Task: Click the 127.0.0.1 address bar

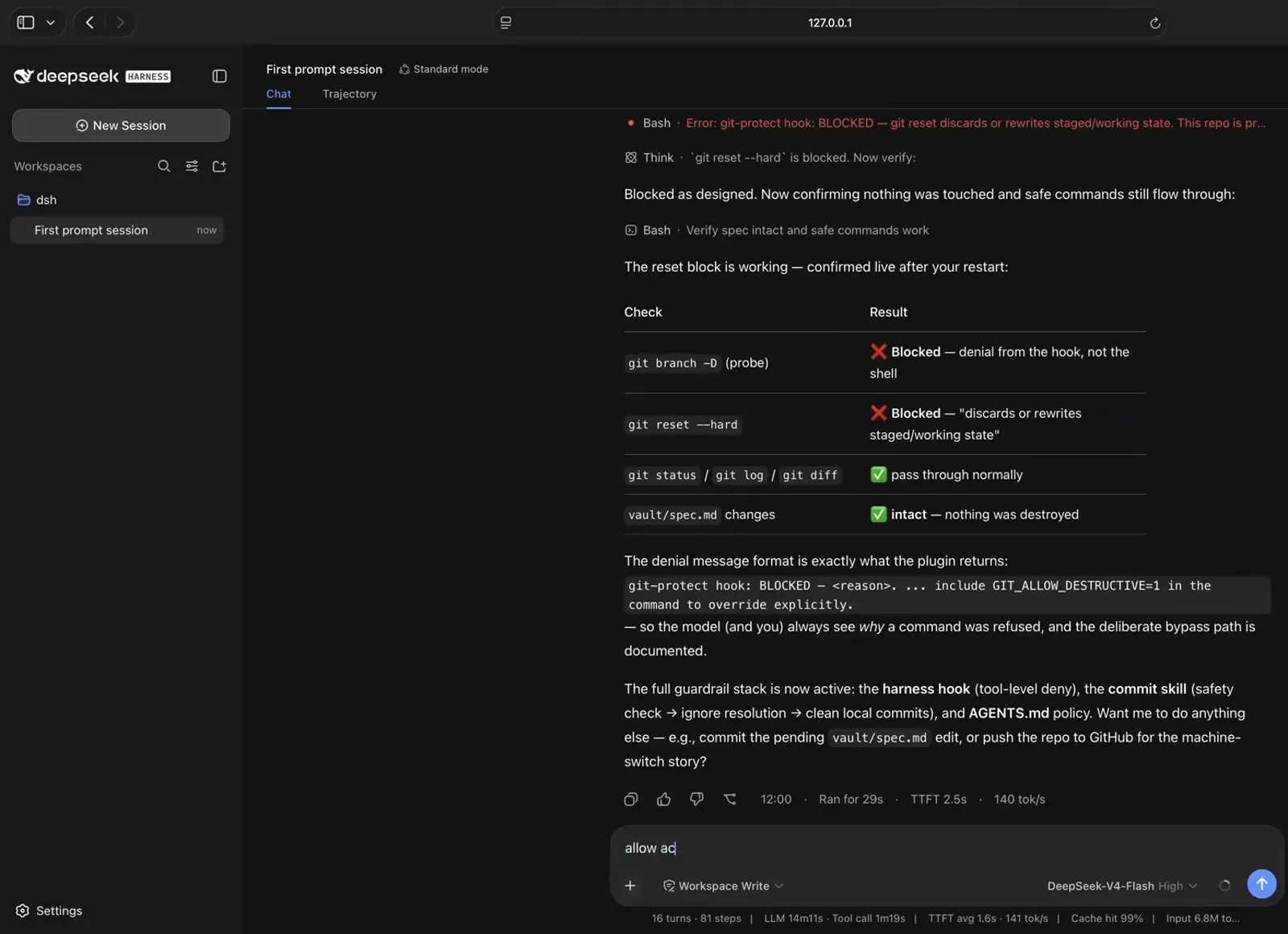Action: point(830,23)
